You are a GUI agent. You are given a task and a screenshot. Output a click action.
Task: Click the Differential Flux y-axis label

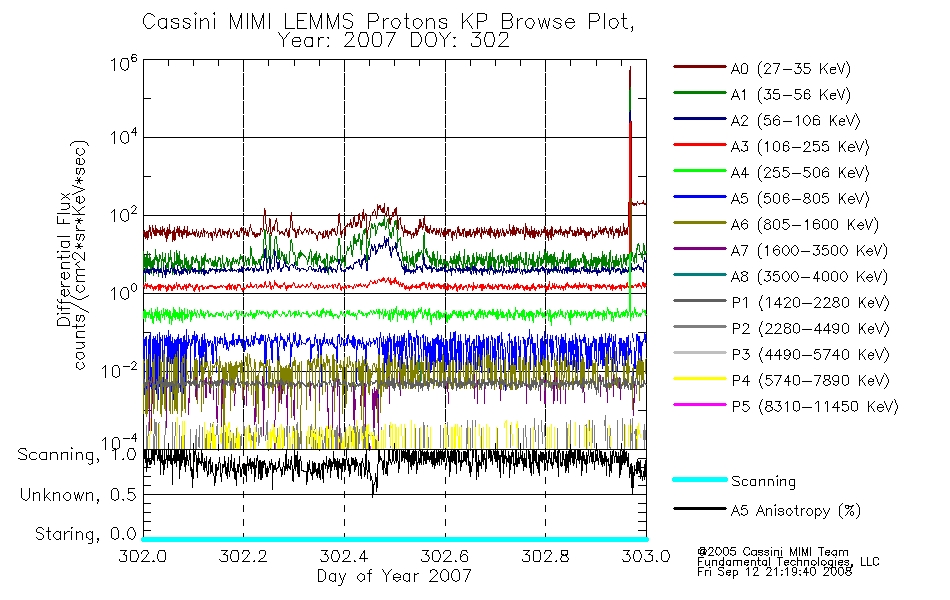pos(64,260)
